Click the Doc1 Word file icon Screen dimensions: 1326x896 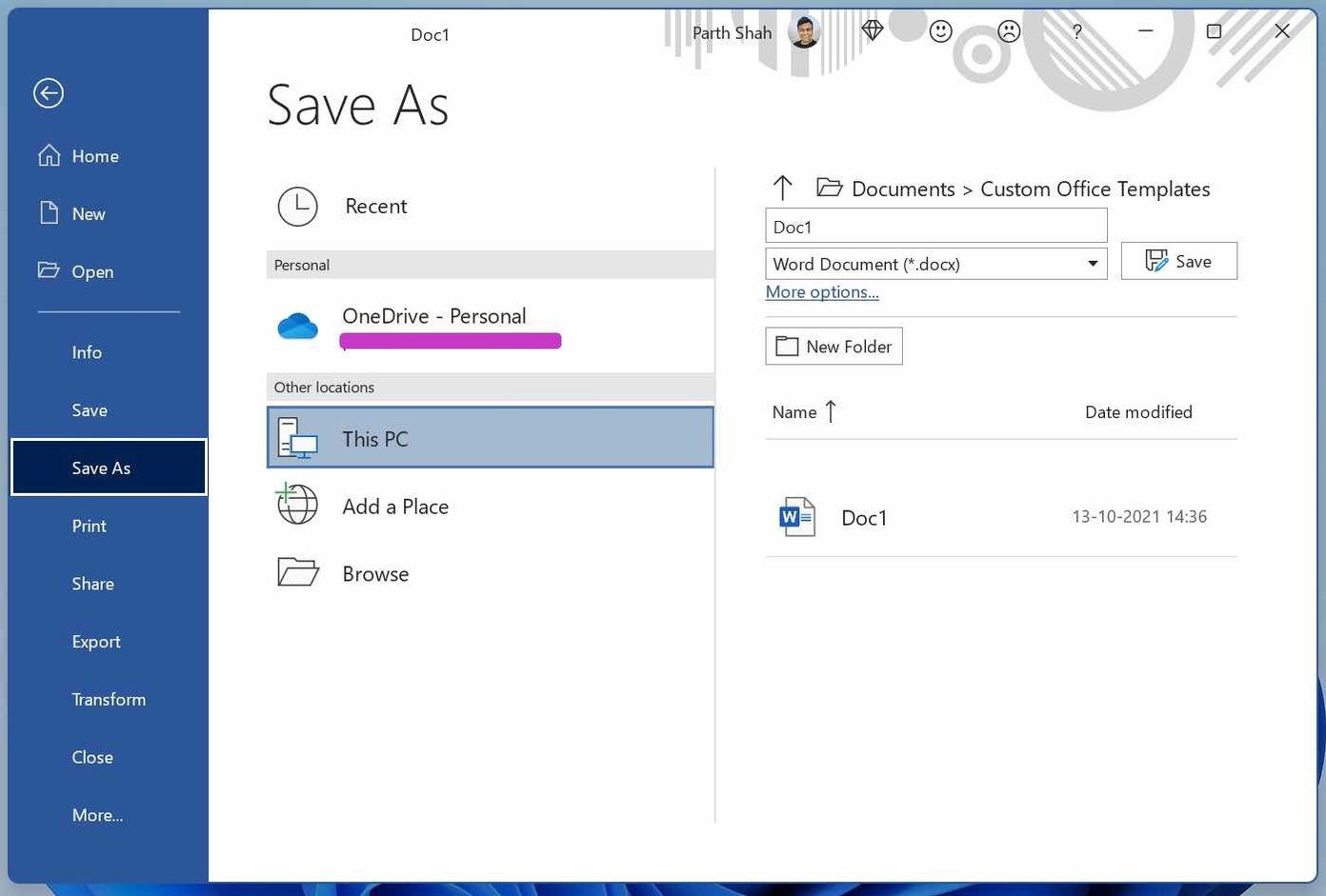tap(797, 517)
